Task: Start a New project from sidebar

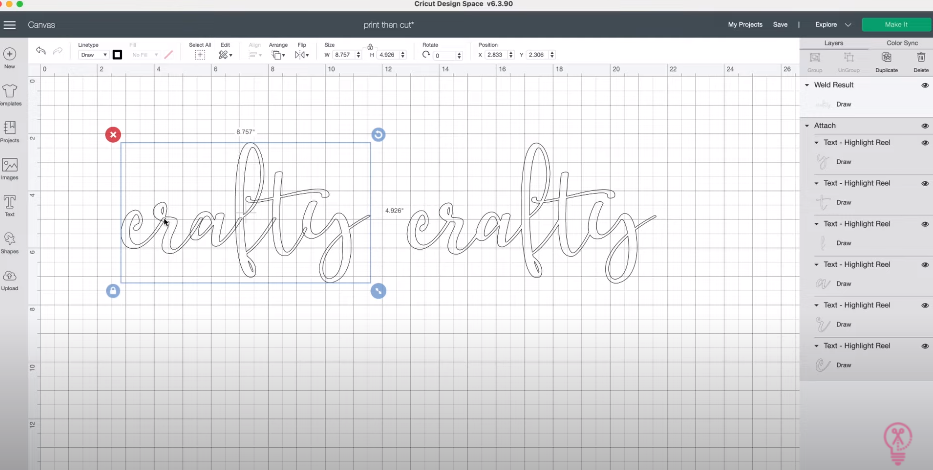Action: 10,58
